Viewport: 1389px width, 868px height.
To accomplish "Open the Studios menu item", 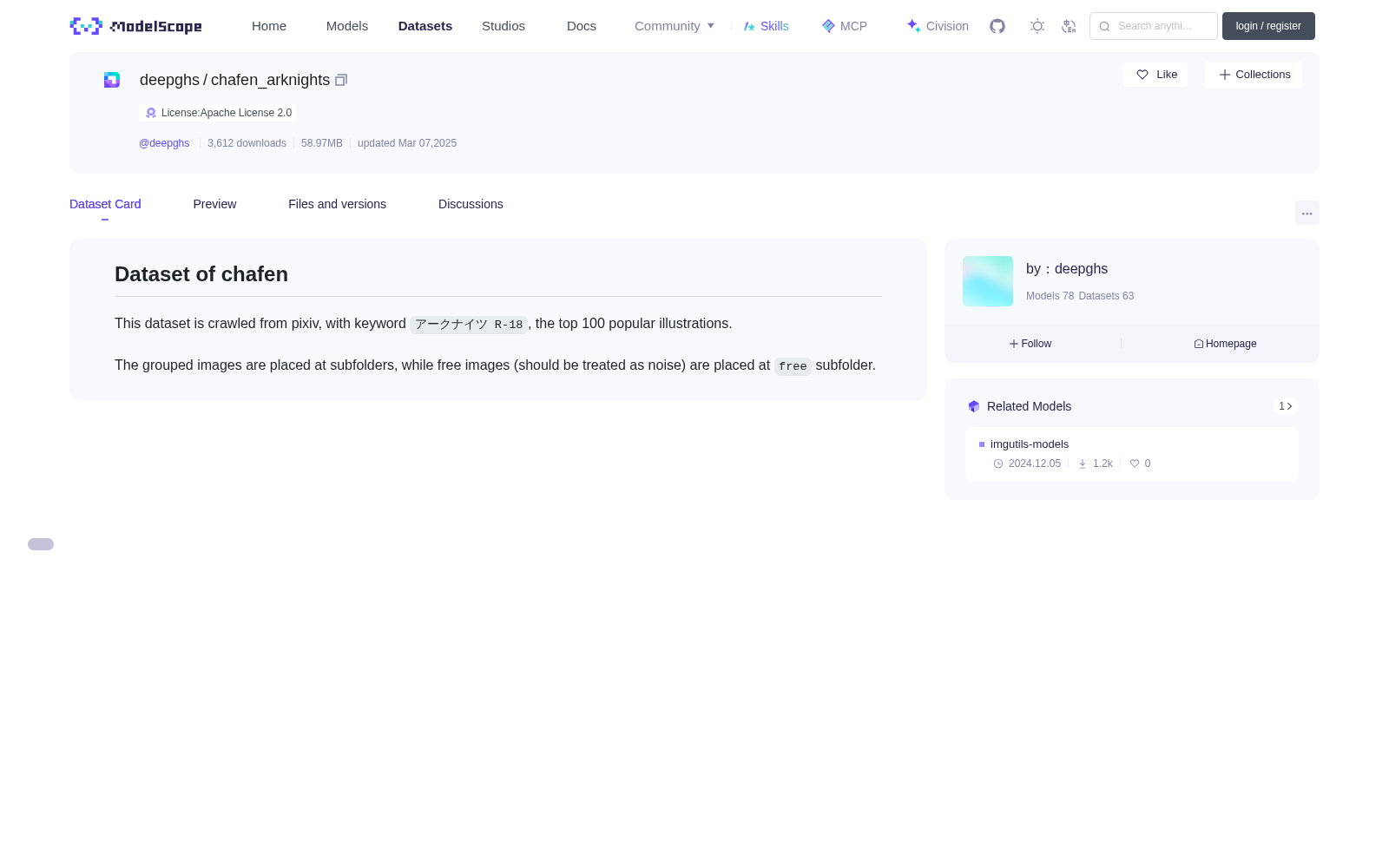I will coord(504,26).
